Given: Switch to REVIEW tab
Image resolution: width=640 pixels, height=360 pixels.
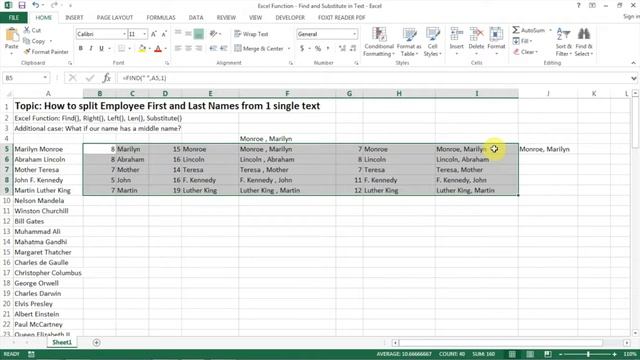Looking at the screenshot, I should coord(226,18).
